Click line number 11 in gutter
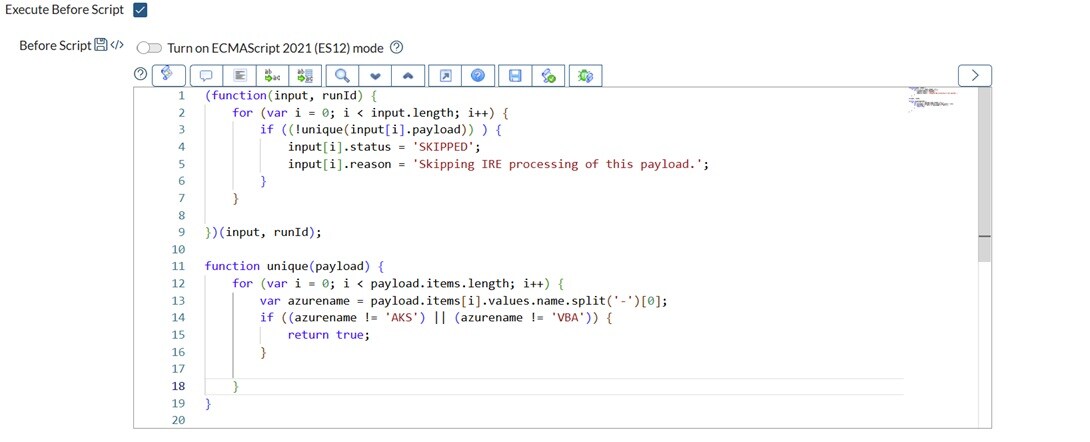The height and width of the screenshot is (442, 1090). click(178, 266)
